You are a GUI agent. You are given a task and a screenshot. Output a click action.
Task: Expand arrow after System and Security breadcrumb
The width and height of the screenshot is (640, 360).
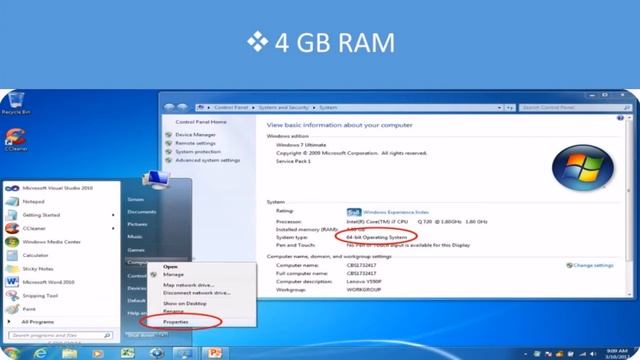coord(314,108)
